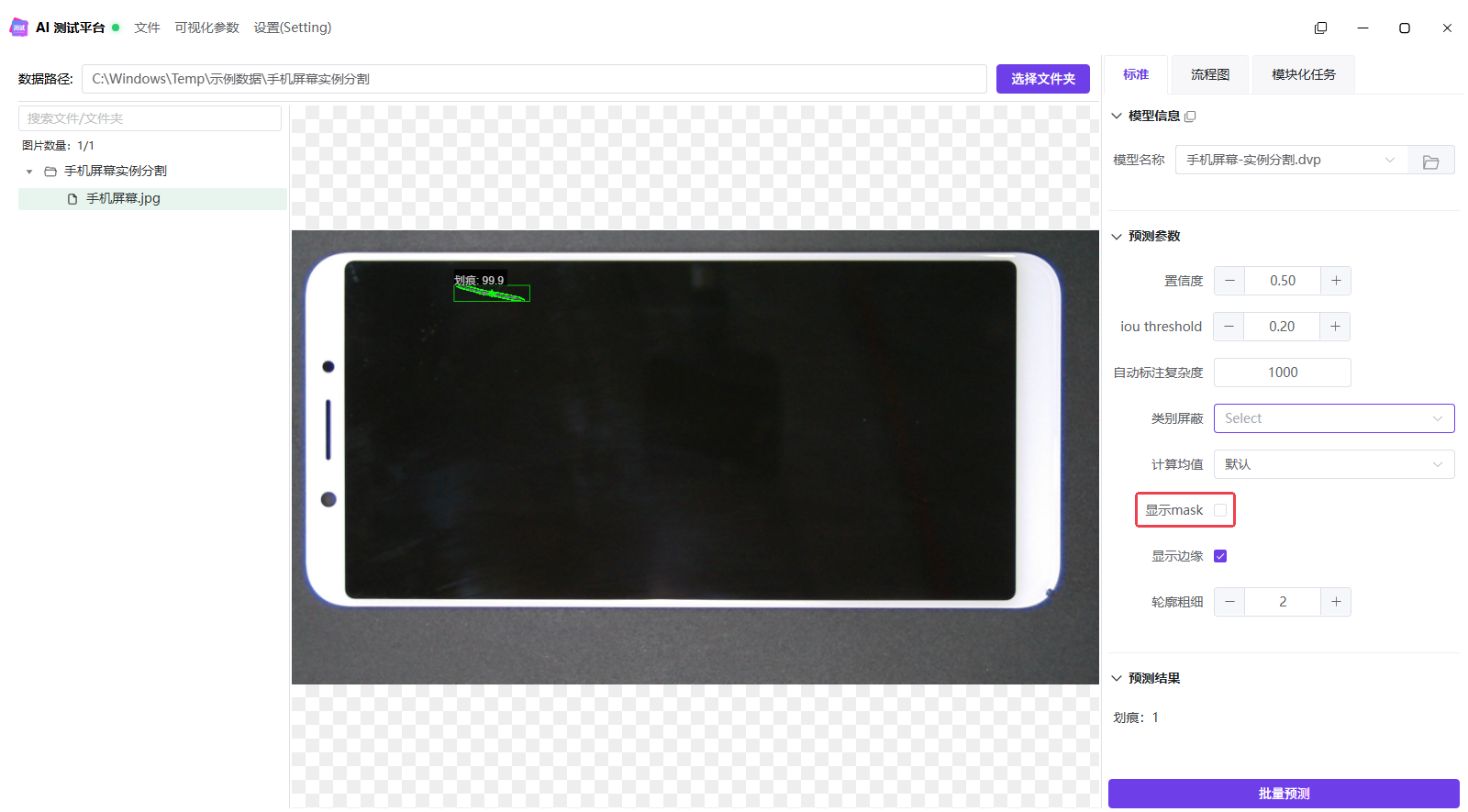Viewport: 1468px width, 812px height.
Task: Open the 类别屏蔽 Select dropdown
Action: (1334, 418)
